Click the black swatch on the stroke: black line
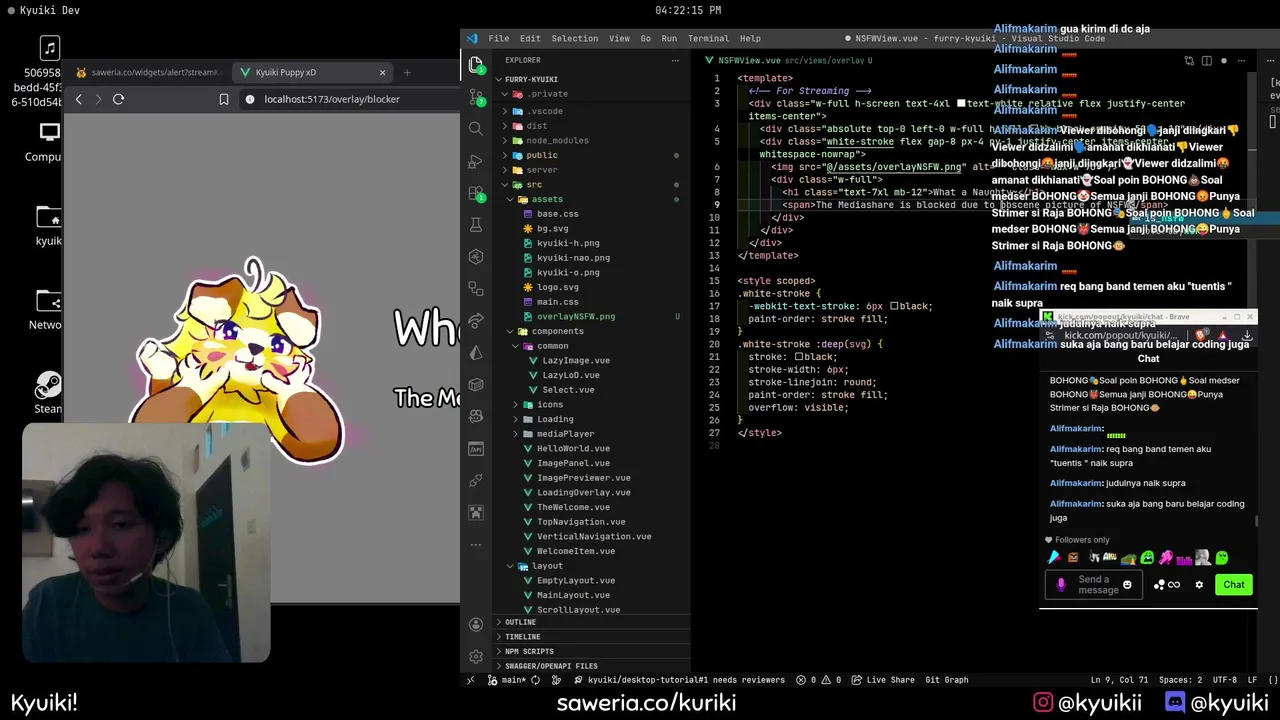This screenshot has width=1280, height=720. pyautogui.click(x=798, y=357)
